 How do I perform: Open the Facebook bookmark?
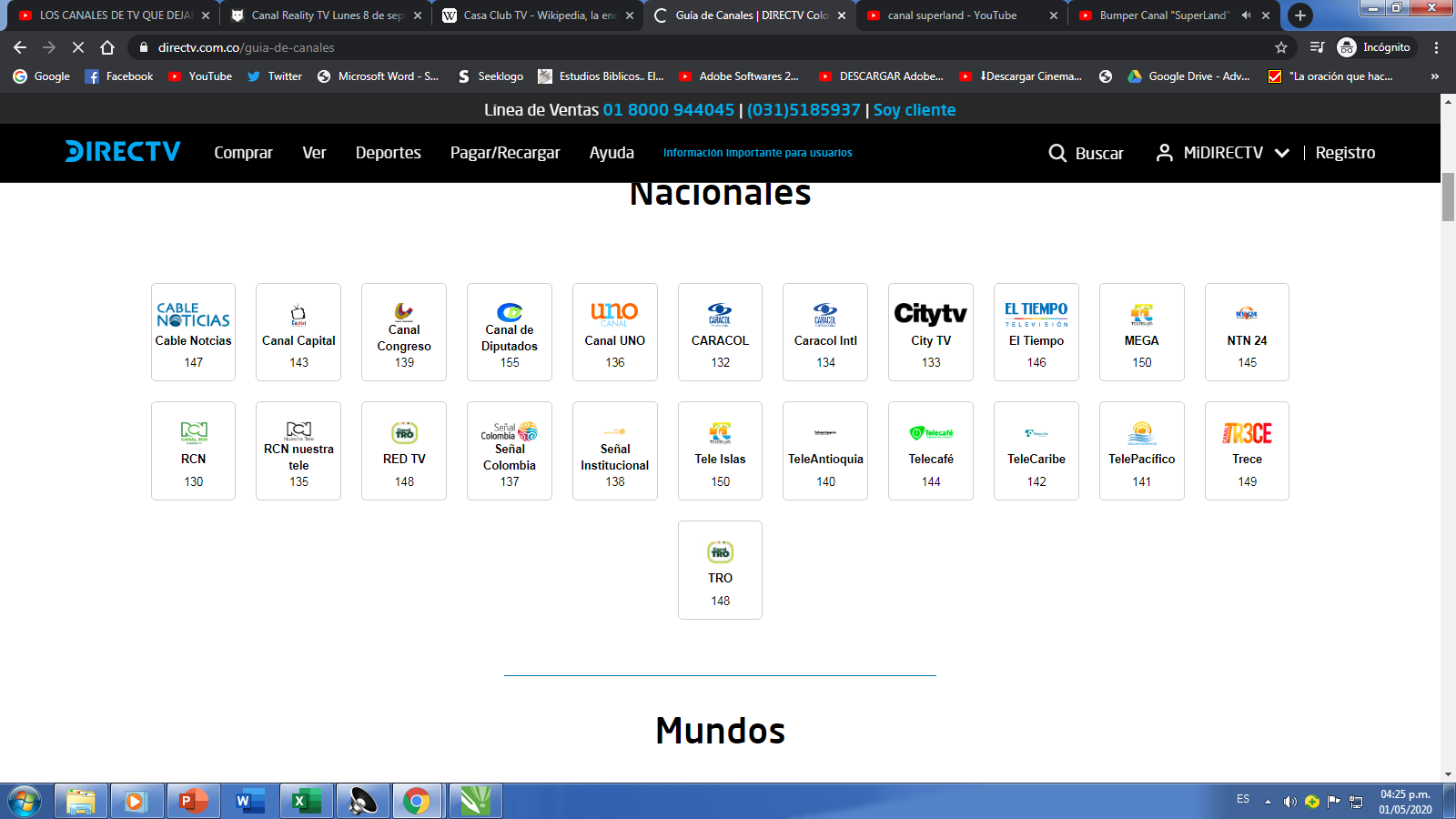click(x=119, y=76)
